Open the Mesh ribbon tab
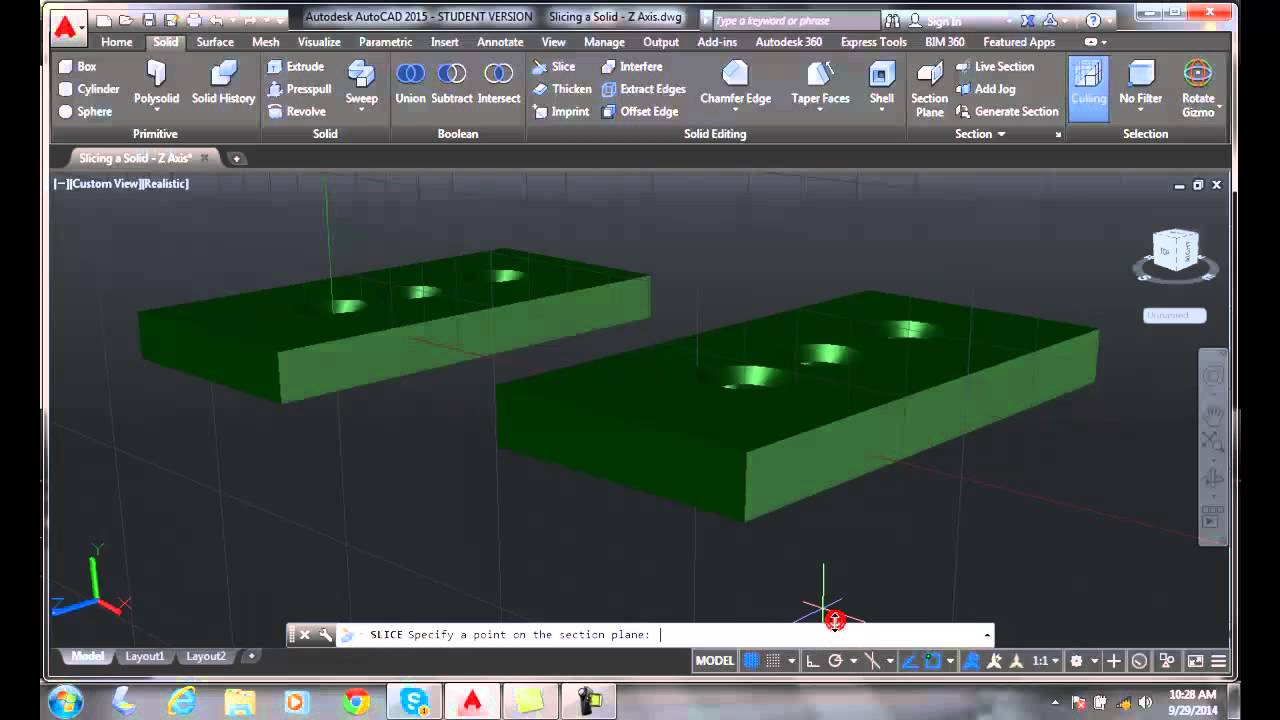Image resolution: width=1280 pixels, height=720 pixels. pos(265,42)
